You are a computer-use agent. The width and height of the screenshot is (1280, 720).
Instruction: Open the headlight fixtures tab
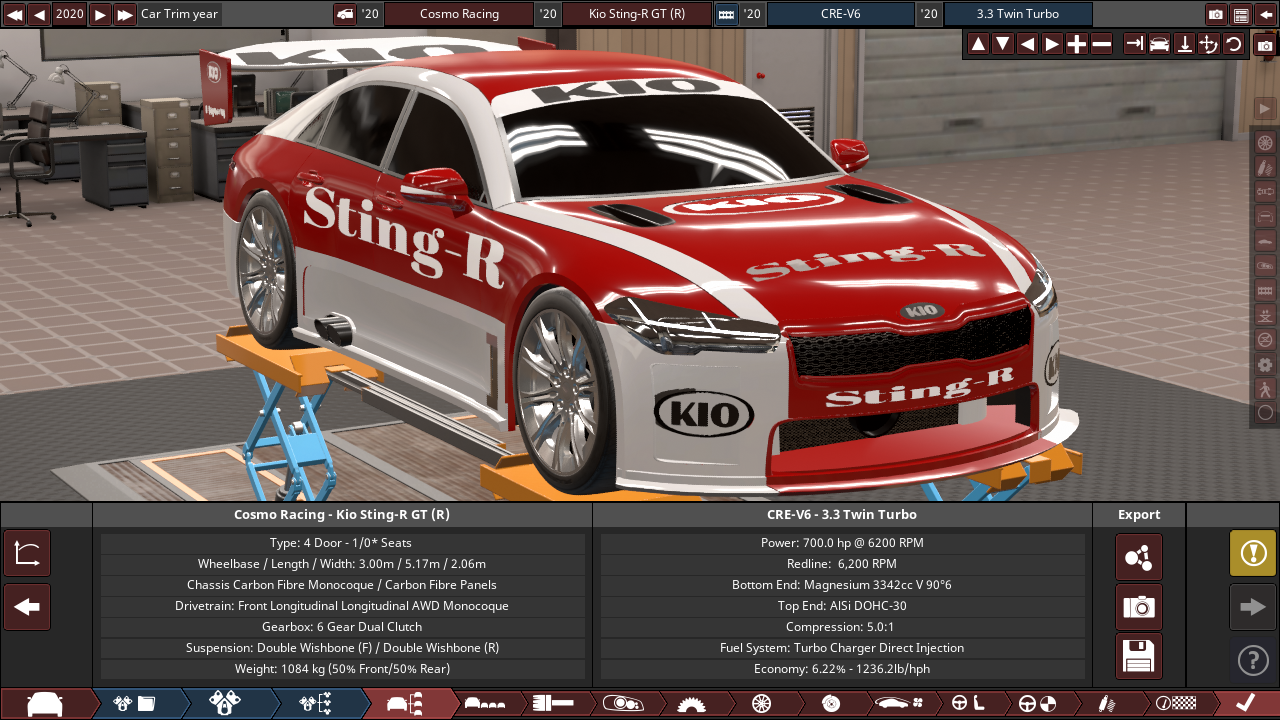623,704
